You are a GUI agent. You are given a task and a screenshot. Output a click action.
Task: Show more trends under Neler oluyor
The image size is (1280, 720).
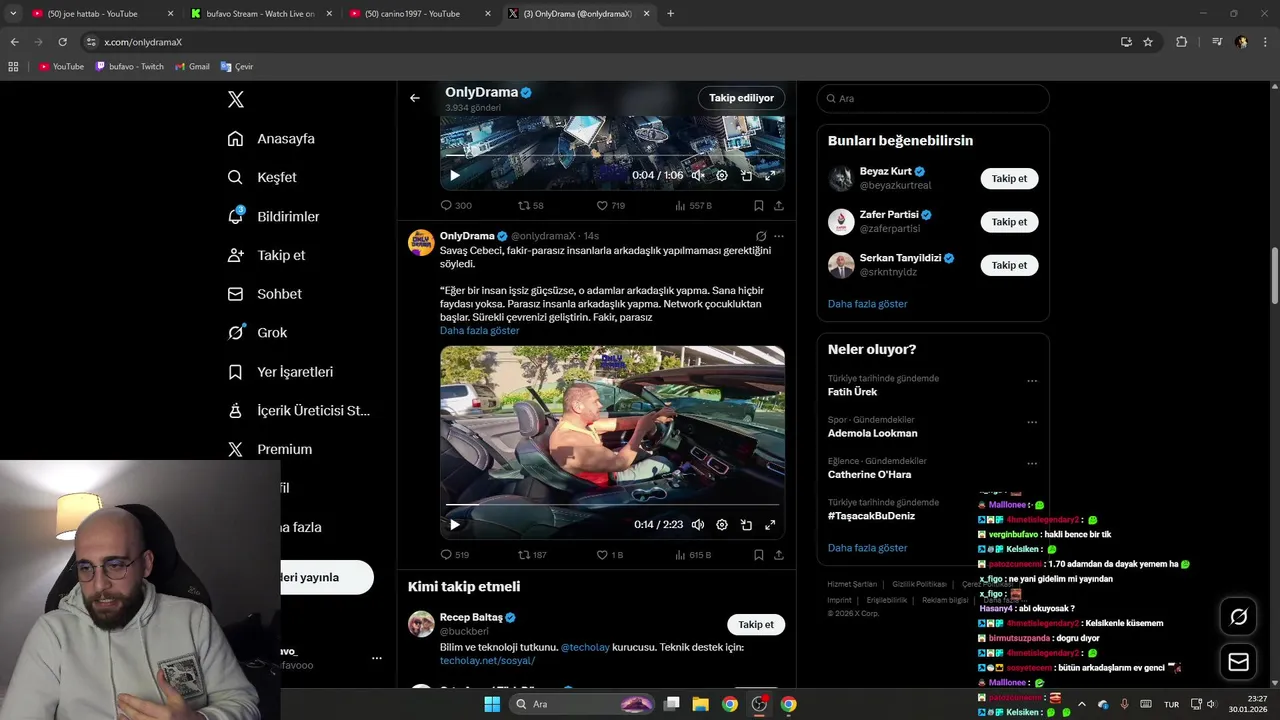[867, 548]
